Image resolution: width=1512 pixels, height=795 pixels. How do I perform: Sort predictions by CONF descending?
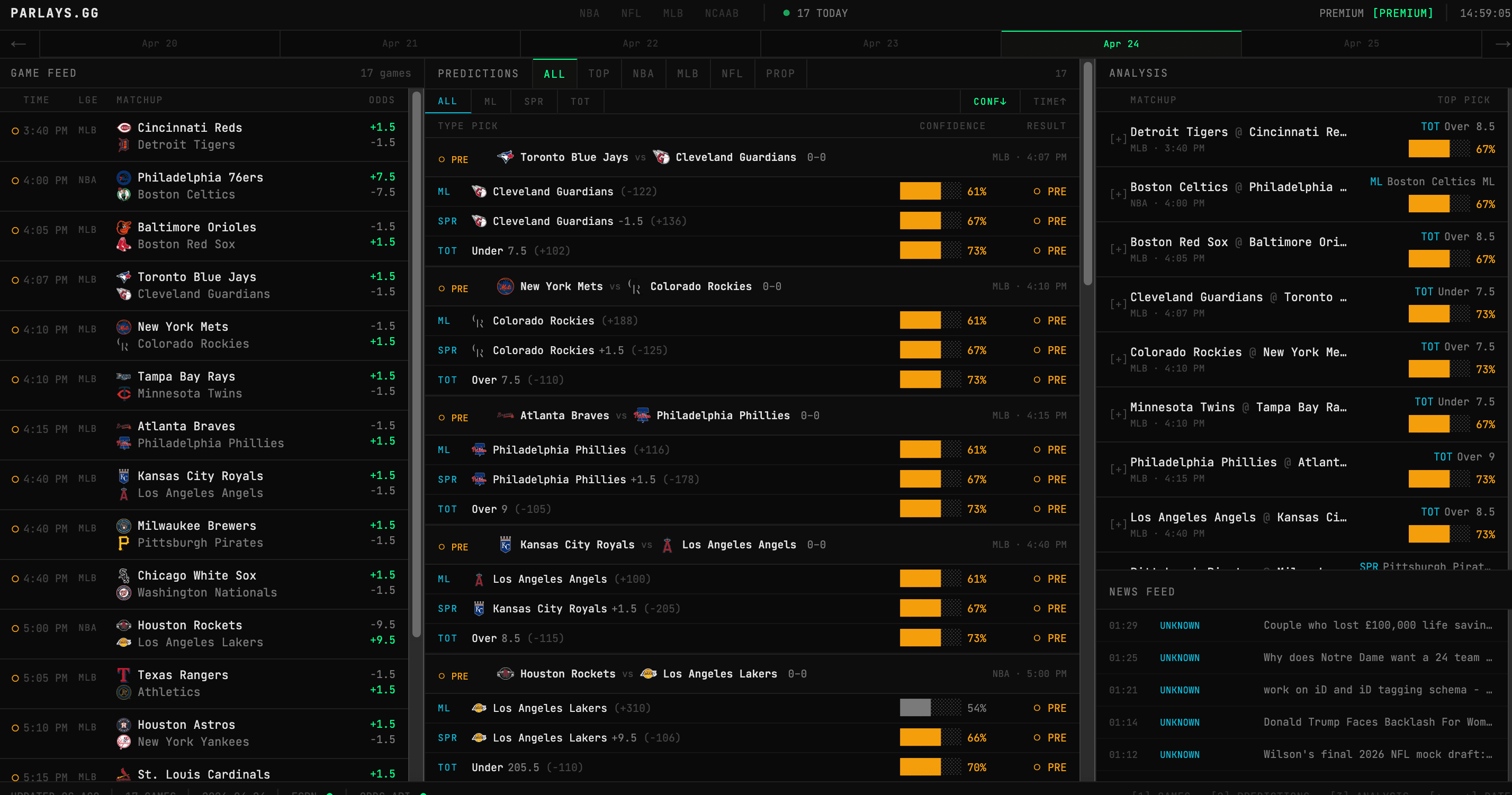point(989,102)
